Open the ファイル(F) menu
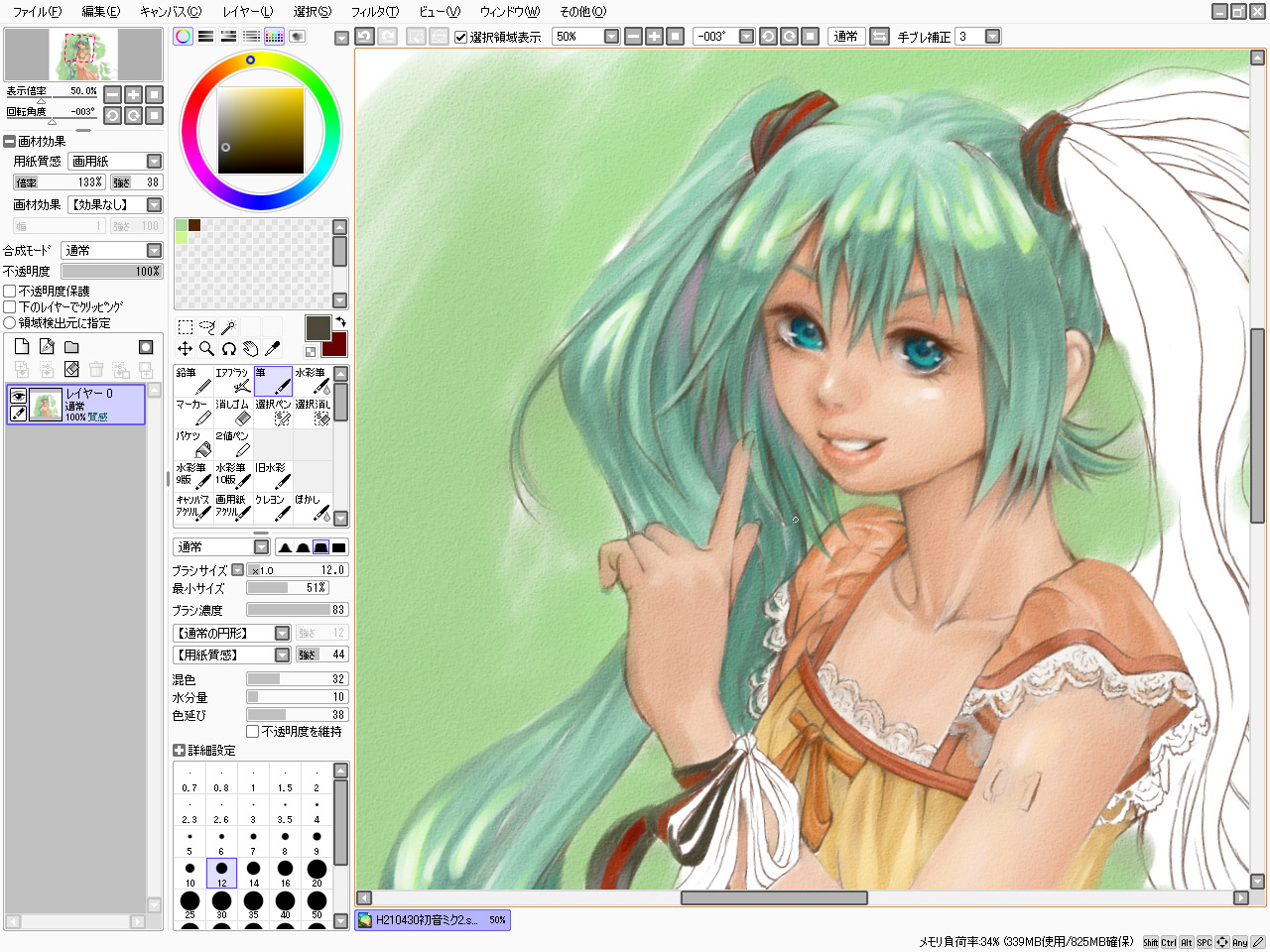Screen dimensions: 1270x952 37,12
